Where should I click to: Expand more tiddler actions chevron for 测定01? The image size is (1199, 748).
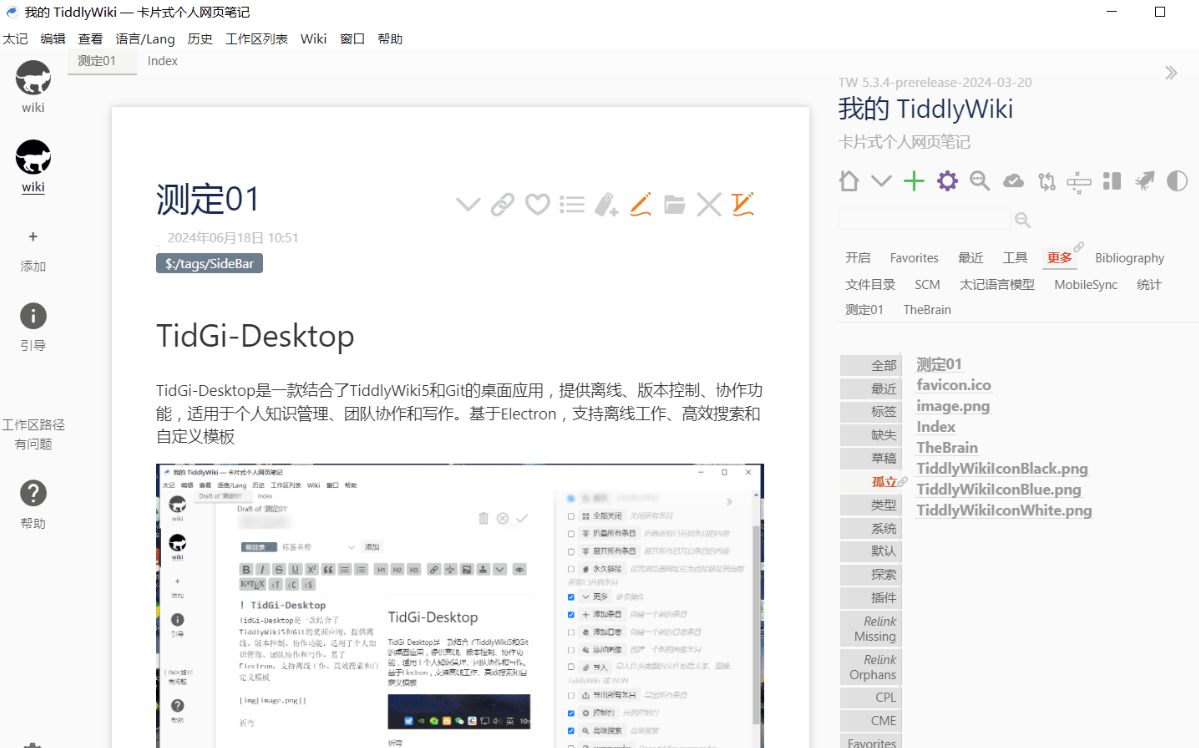coord(468,204)
